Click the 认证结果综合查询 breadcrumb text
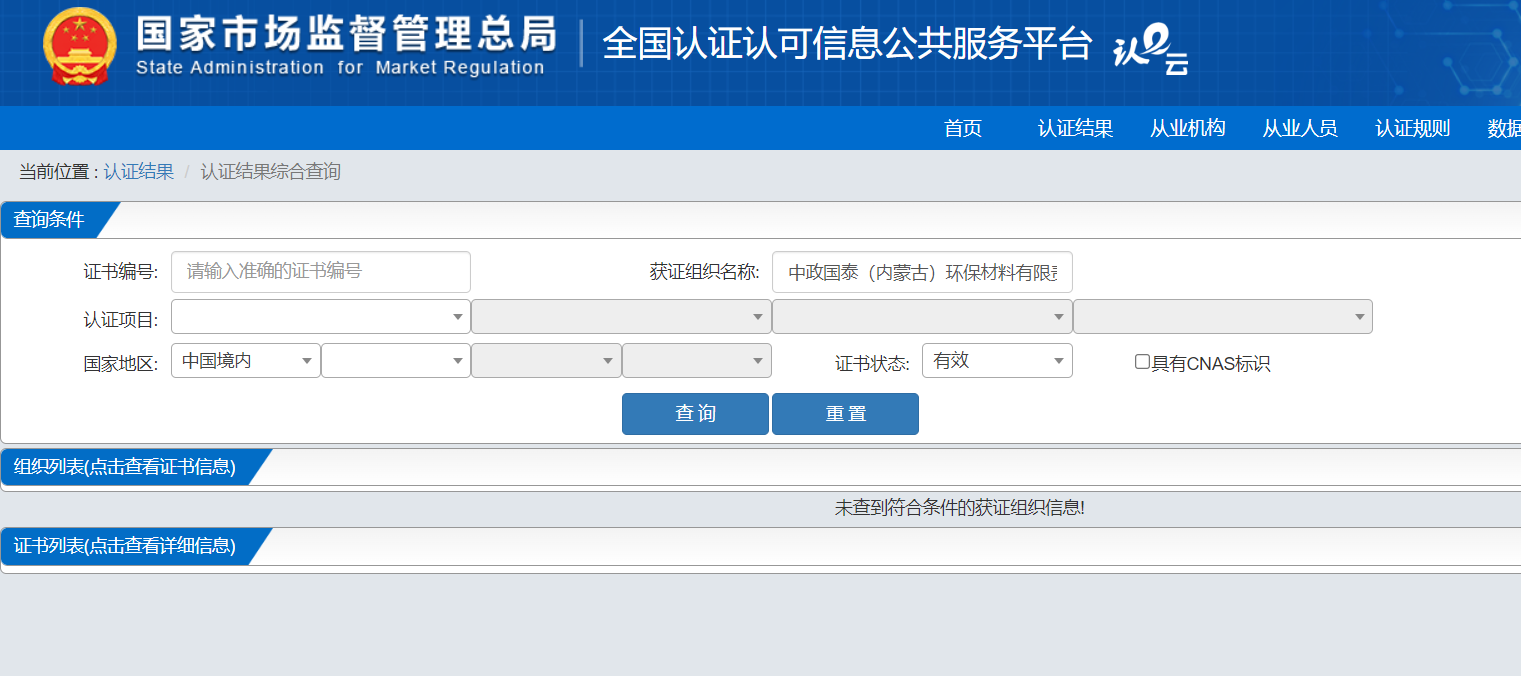1521x676 pixels. (x=271, y=172)
